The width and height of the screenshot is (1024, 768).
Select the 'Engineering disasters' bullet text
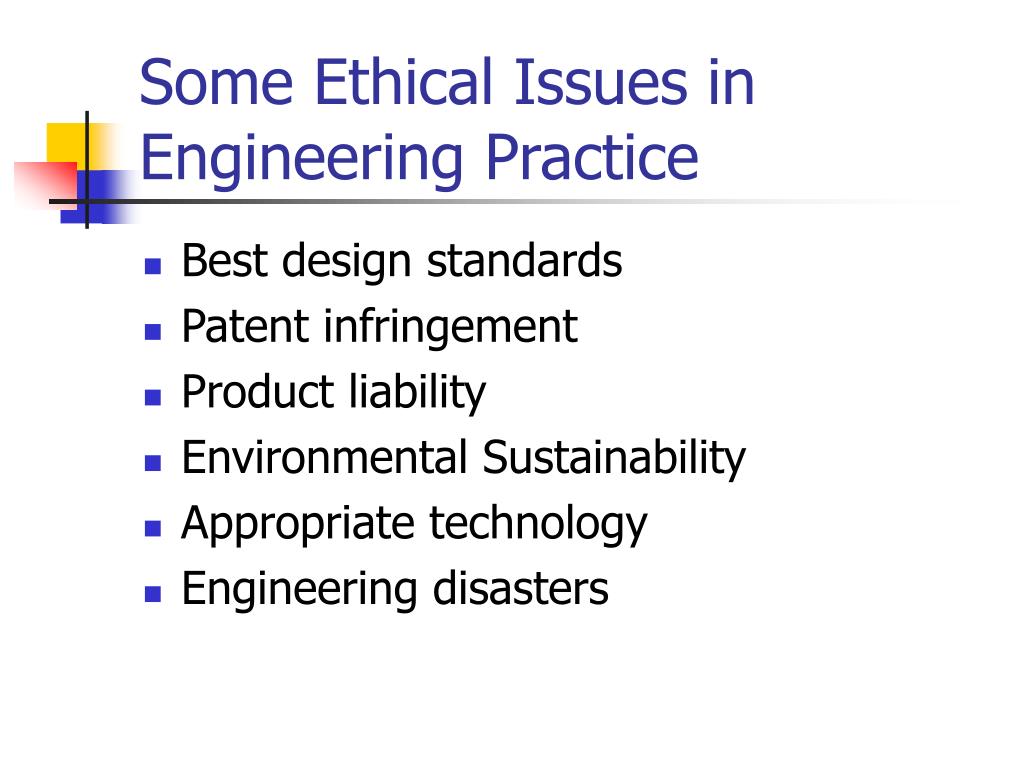[x=395, y=590]
